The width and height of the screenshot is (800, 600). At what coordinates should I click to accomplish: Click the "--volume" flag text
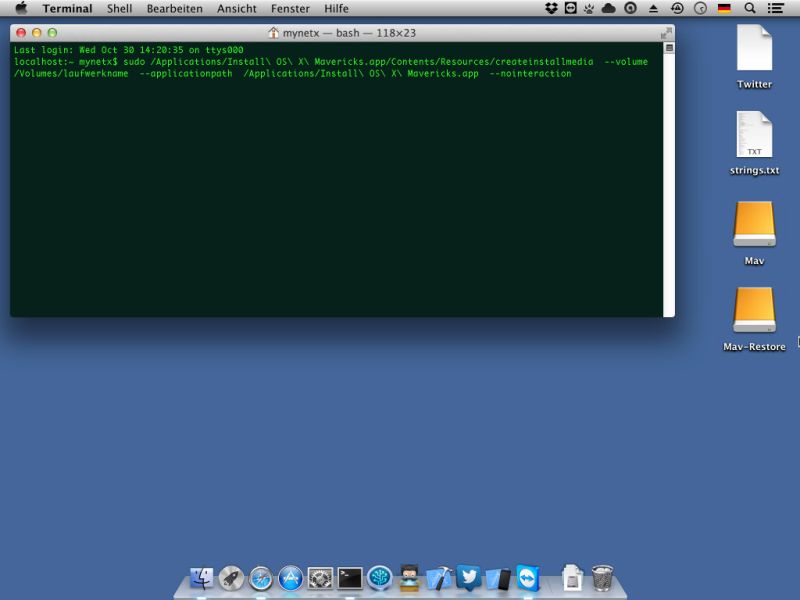click(x=626, y=62)
